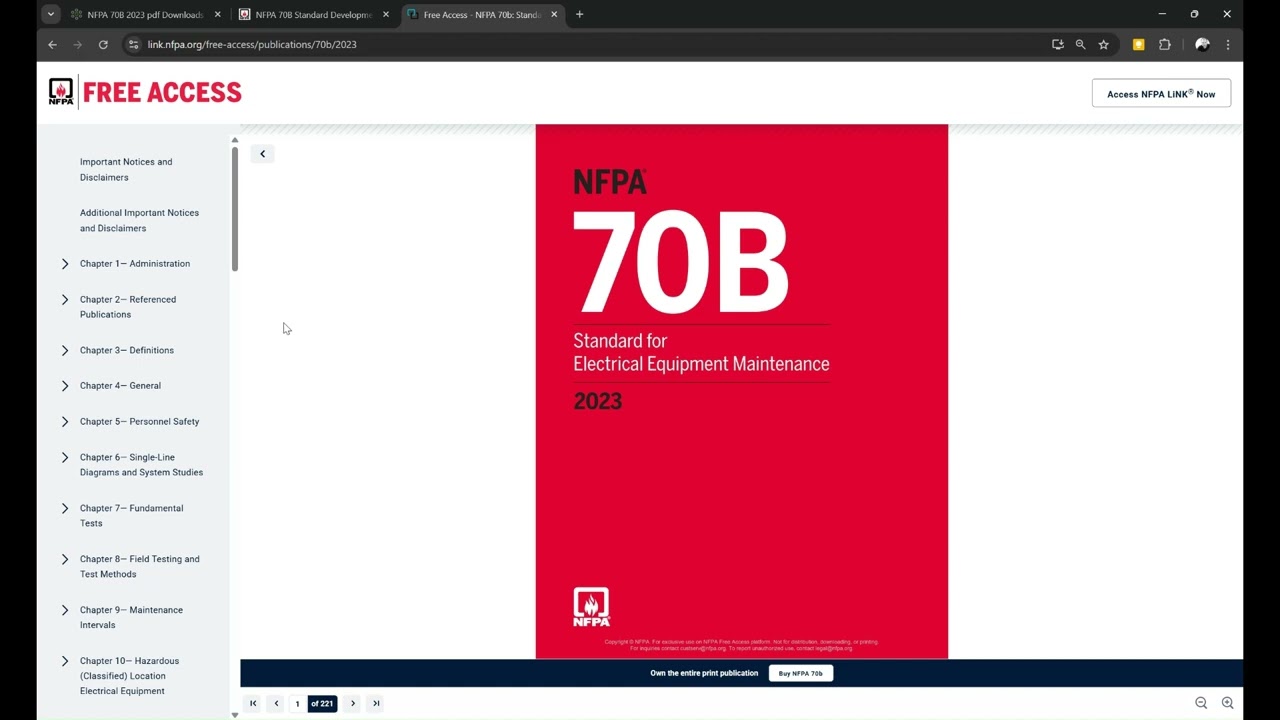Go to previous page icon
The width and height of the screenshot is (1280, 720).
[x=276, y=703]
